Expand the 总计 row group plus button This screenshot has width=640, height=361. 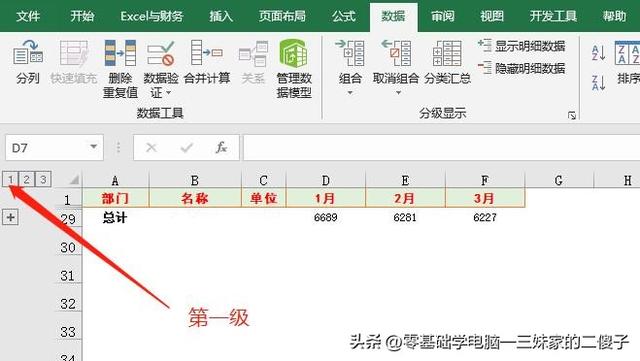(x=11, y=217)
